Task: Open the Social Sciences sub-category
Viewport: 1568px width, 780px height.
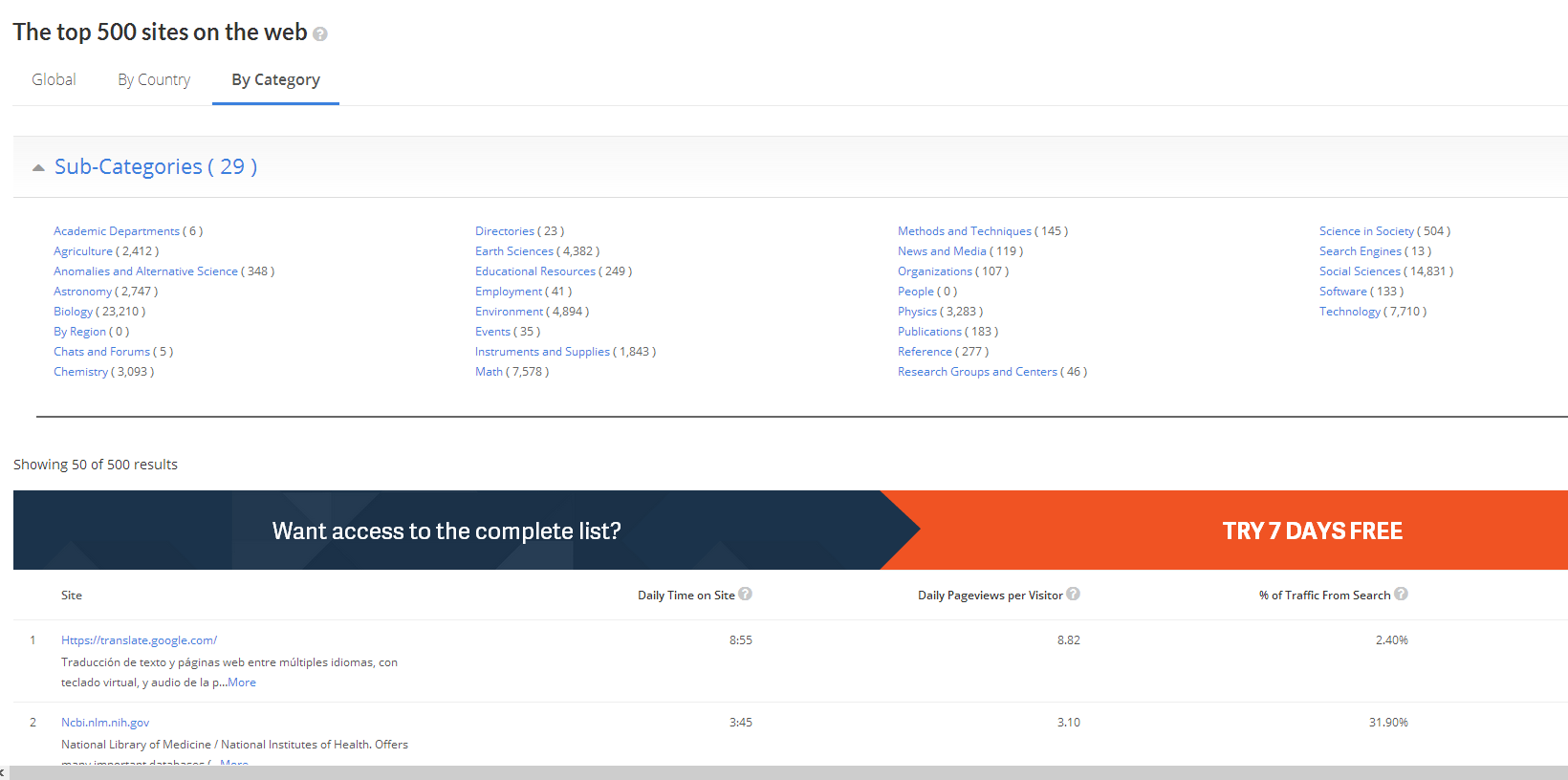Action: coord(1360,271)
